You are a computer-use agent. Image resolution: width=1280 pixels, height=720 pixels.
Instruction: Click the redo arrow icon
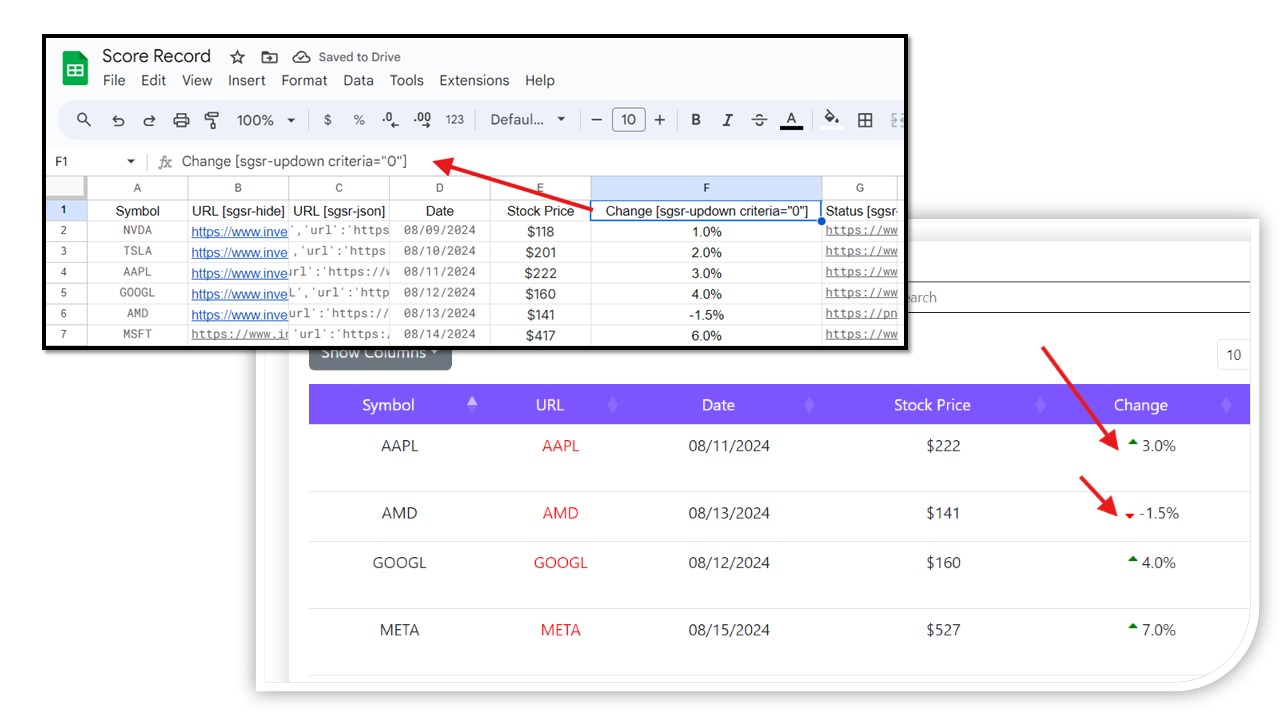point(149,120)
